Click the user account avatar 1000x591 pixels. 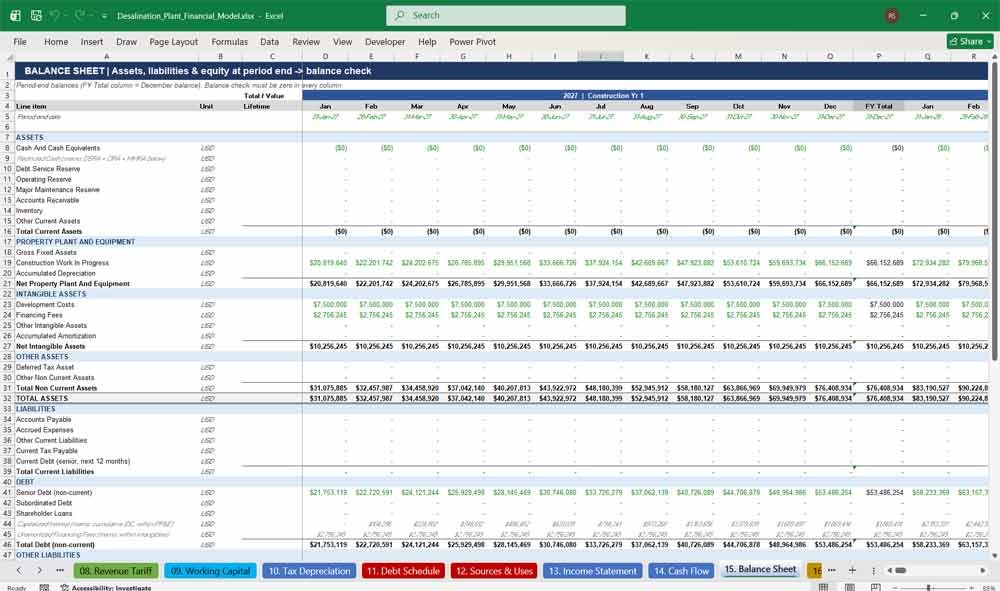pyautogui.click(x=892, y=15)
